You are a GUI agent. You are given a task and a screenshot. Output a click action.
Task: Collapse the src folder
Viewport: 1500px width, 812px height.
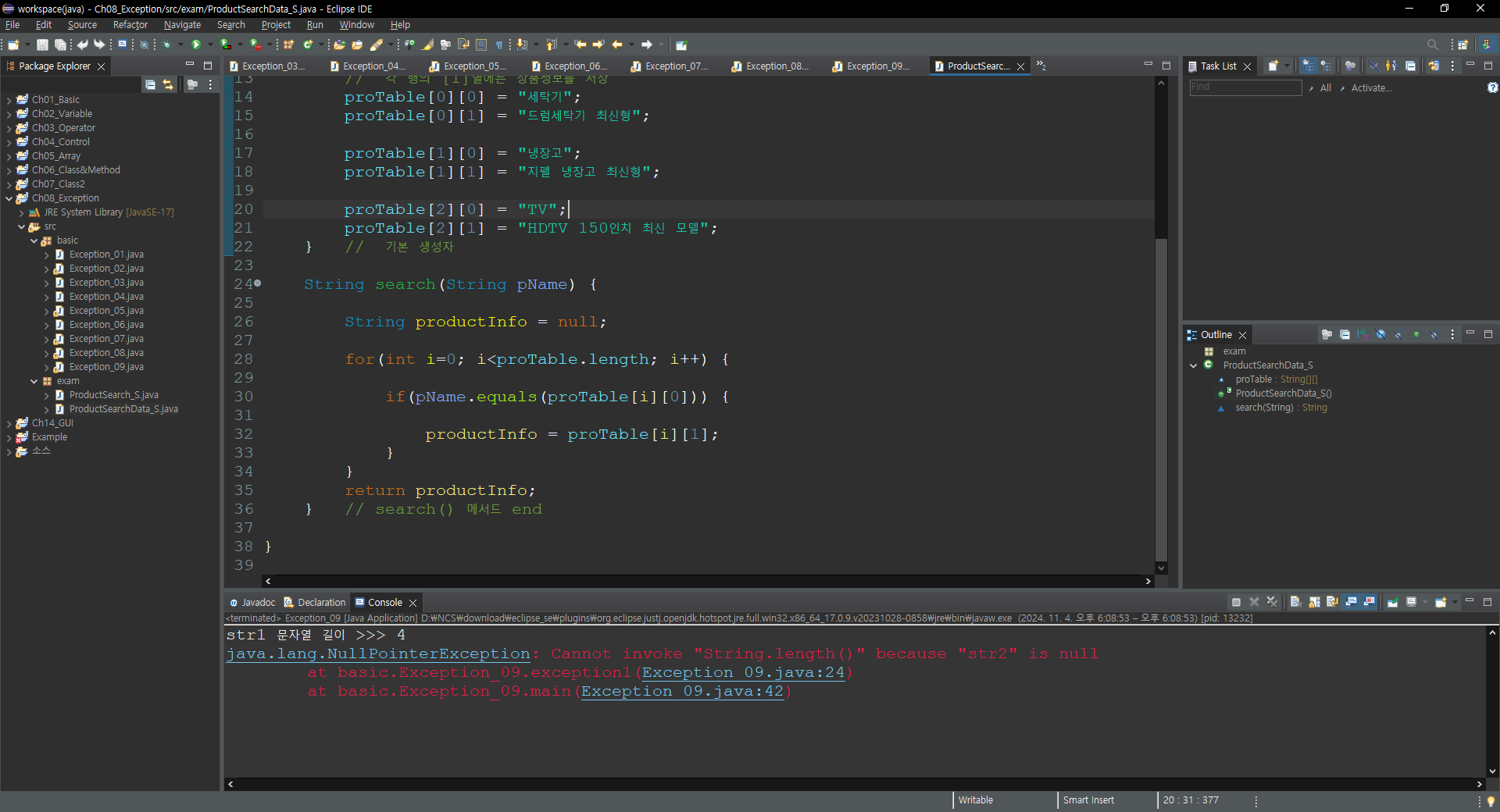[21, 226]
